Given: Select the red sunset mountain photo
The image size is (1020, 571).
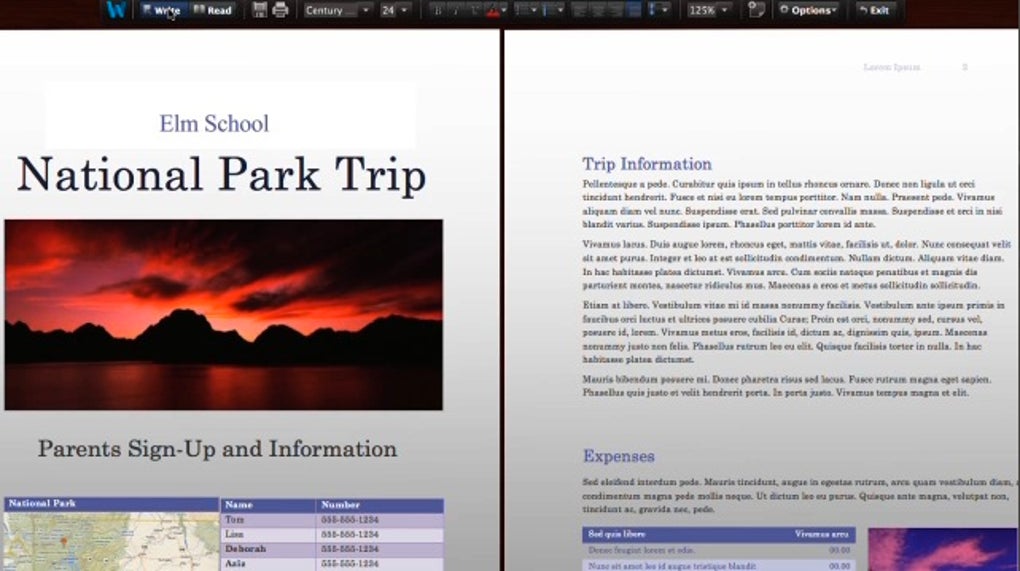Looking at the screenshot, I should click(x=224, y=315).
